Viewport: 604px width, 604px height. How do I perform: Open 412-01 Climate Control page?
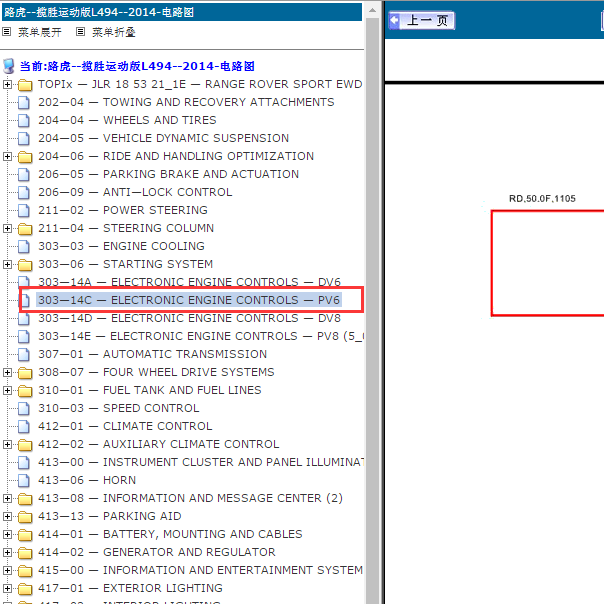pos(125,426)
